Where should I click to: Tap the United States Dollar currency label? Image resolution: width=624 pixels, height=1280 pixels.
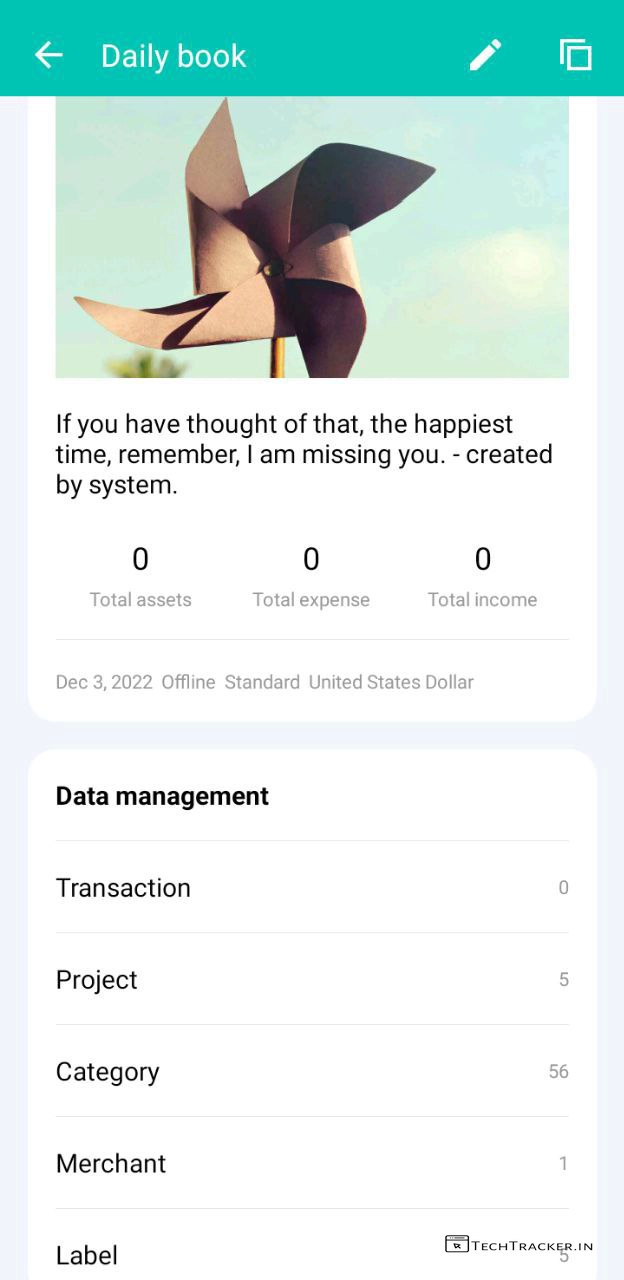coord(391,682)
